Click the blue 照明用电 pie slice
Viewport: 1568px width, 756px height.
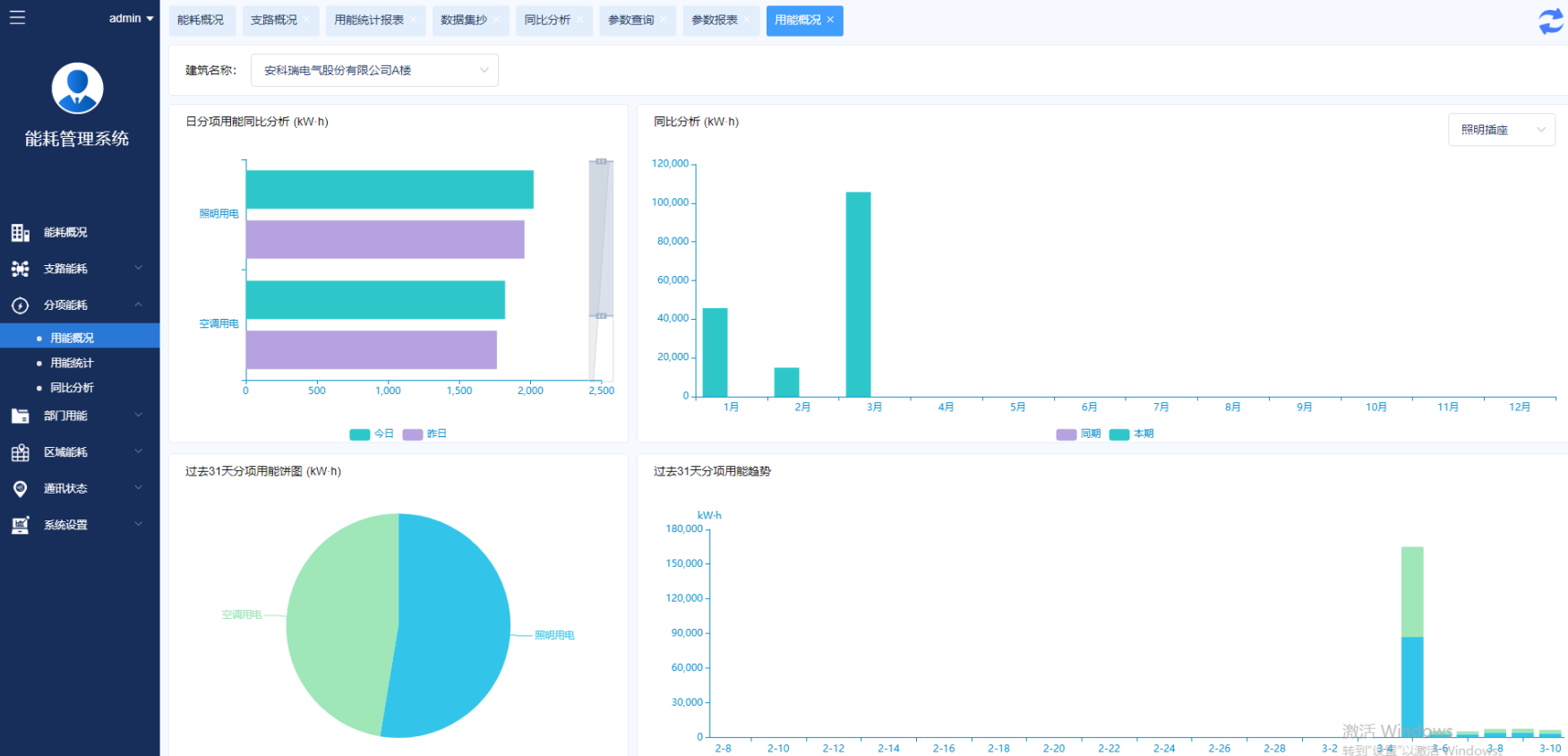click(452, 627)
